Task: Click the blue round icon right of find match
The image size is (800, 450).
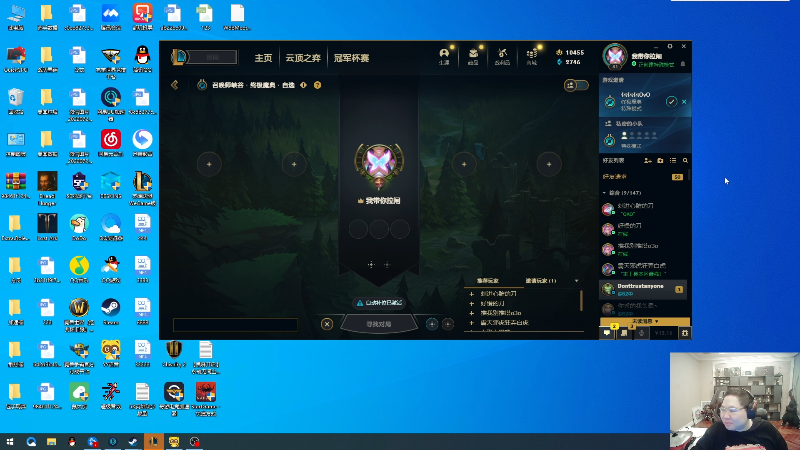Action: click(432, 324)
